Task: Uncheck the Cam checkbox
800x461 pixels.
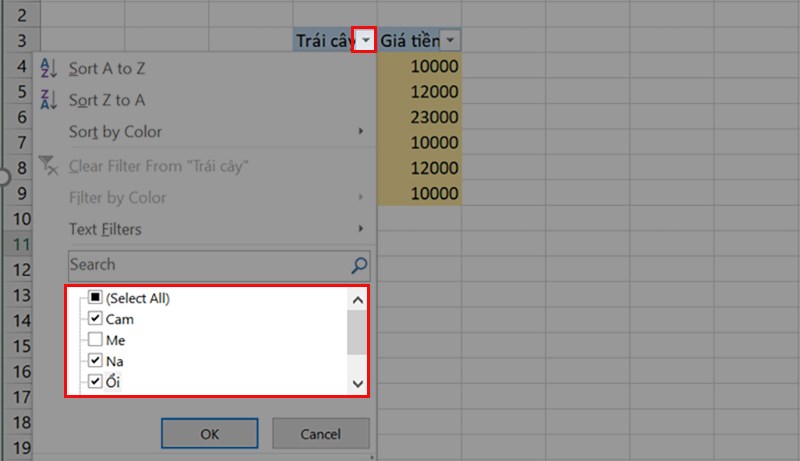Action: (x=95, y=319)
